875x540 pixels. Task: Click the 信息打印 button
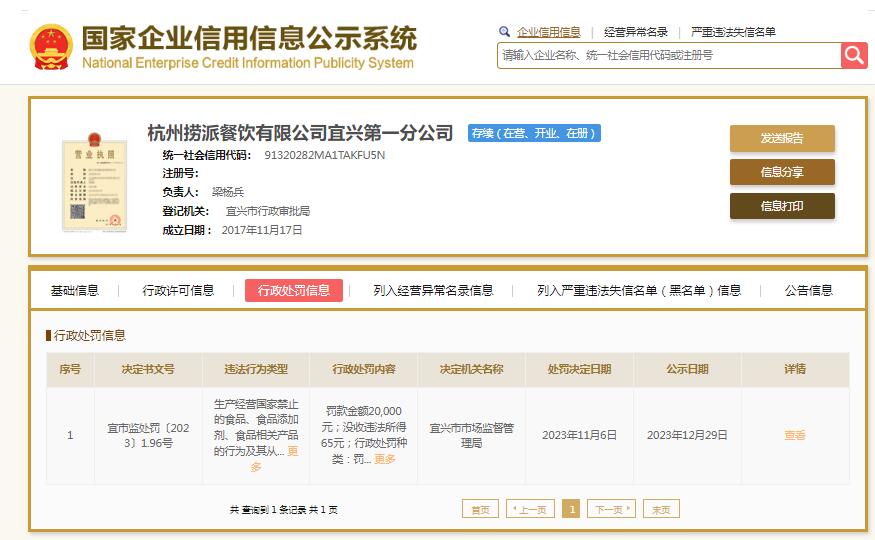782,206
